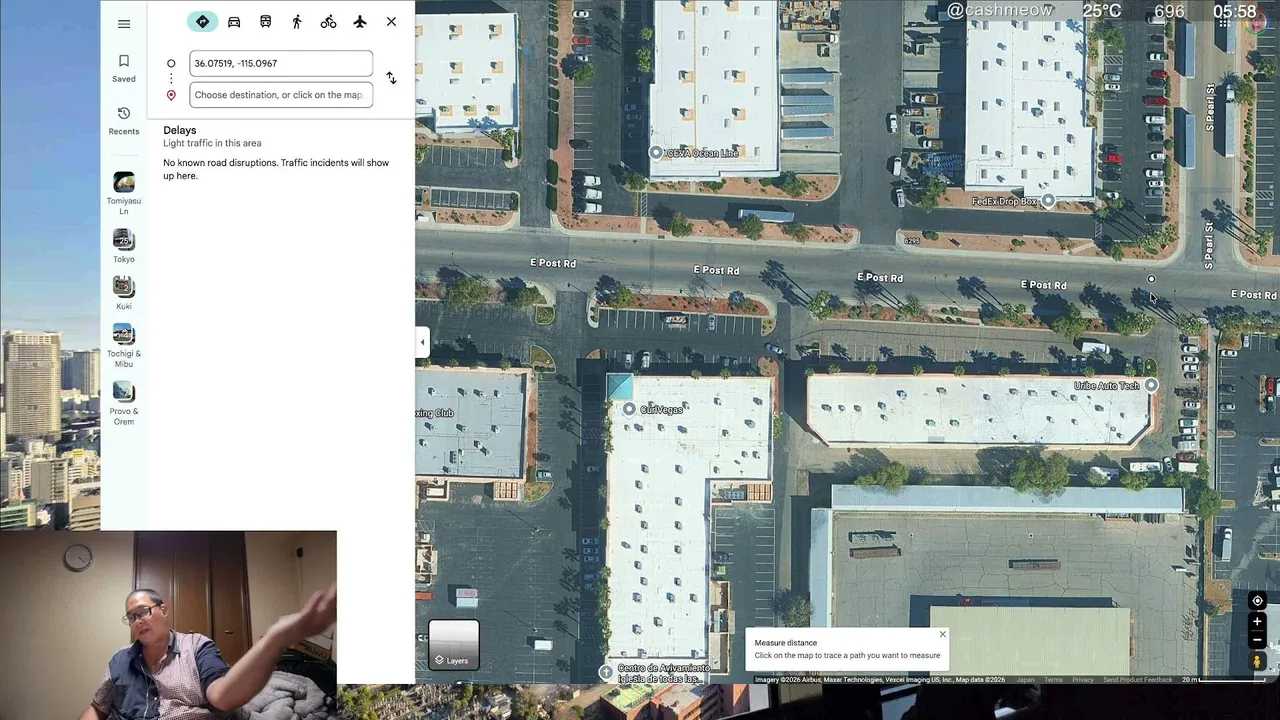Switch to flights travel mode
Image resolution: width=1280 pixels, height=720 pixels.
click(360, 22)
